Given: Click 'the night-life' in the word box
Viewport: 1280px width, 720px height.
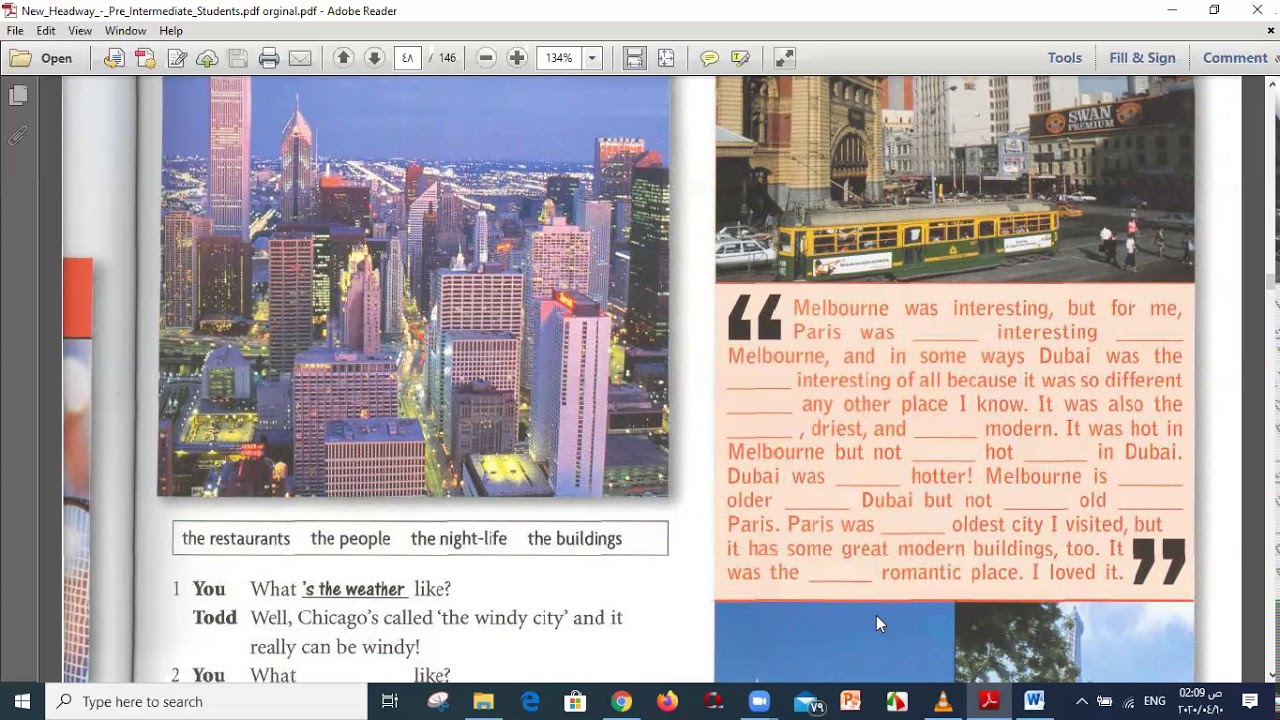Looking at the screenshot, I should pyautogui.click(x=459, y=538).
